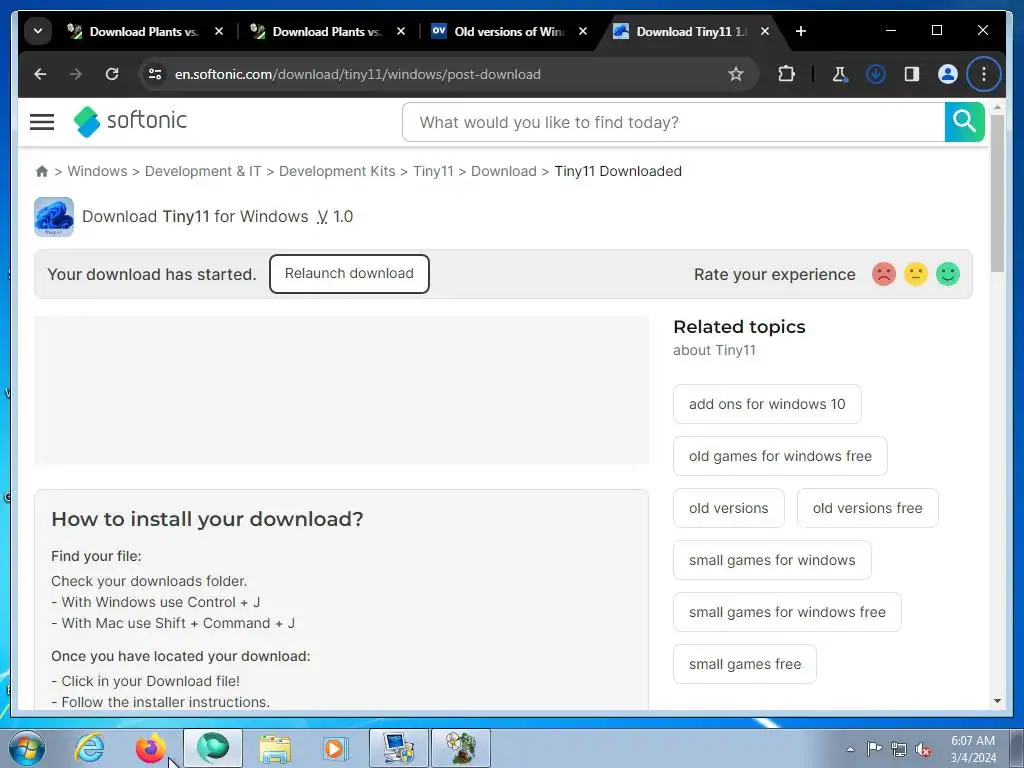Viewport: 1024px width, 768px height.
Task: Open the Chrome profile avatar
Action: tap(948, 74)
